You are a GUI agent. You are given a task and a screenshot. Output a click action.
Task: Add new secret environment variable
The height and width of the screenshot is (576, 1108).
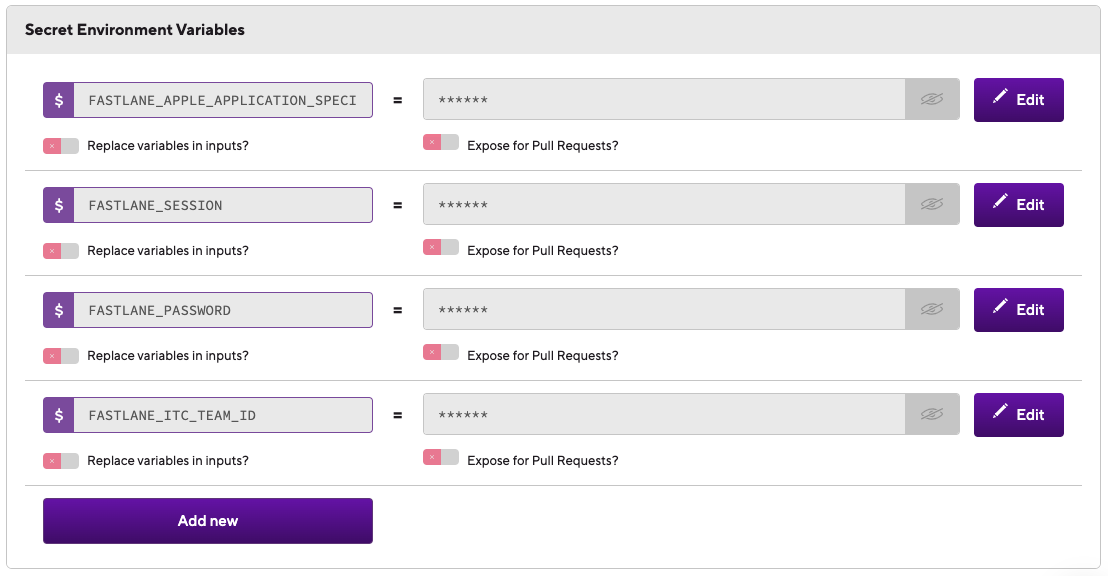pyautogui.click(x=207, y=521)
